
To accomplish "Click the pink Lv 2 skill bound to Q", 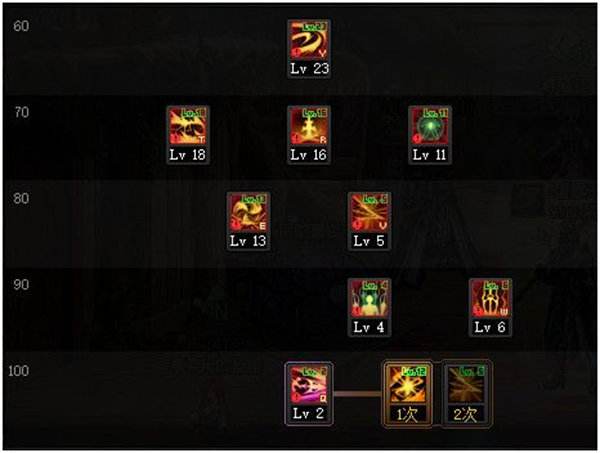I will pos(309,385).
